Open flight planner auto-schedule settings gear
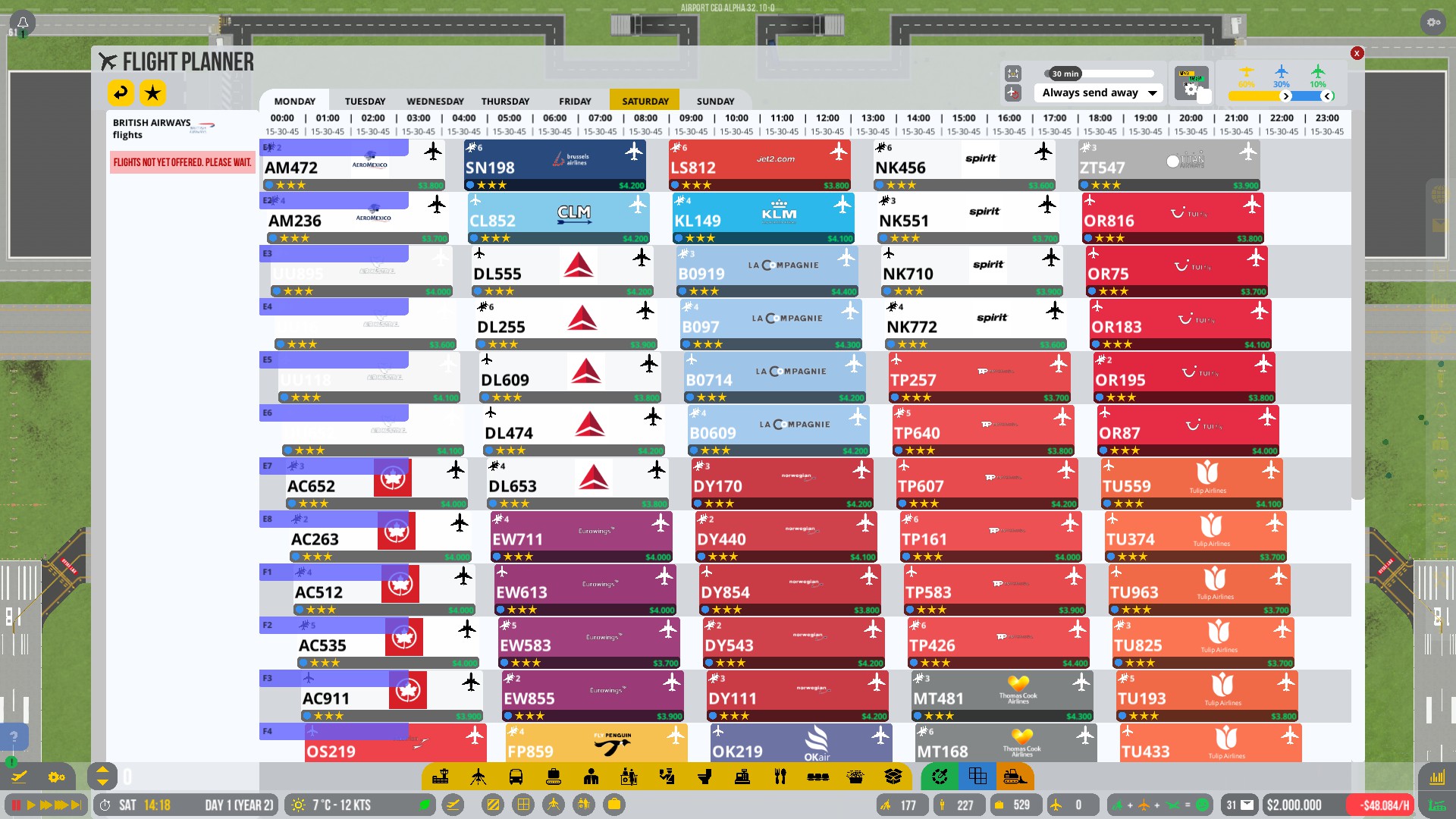The height and width of the screenshot is (819, 1456). click(x=1192, y=83)
